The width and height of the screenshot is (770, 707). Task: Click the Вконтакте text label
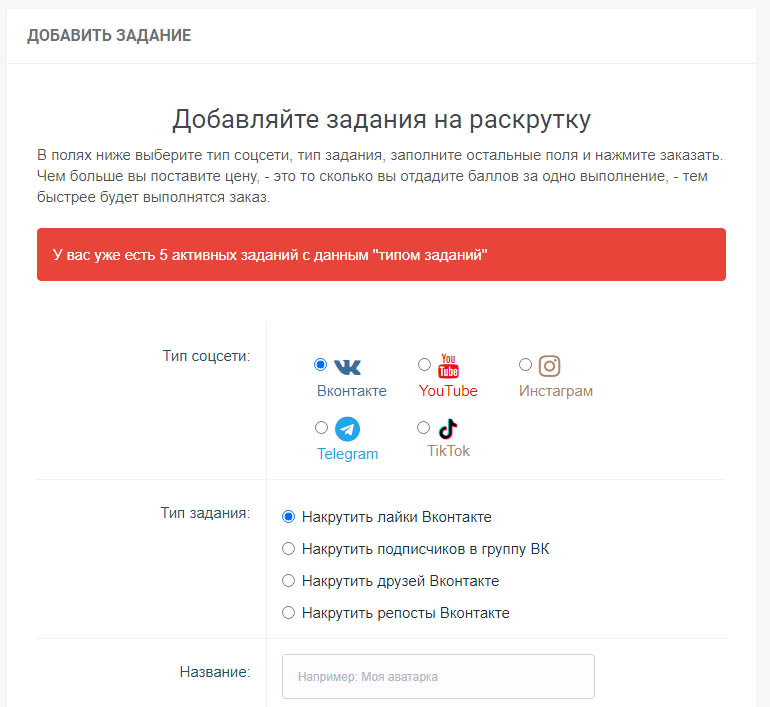(351, 391)
